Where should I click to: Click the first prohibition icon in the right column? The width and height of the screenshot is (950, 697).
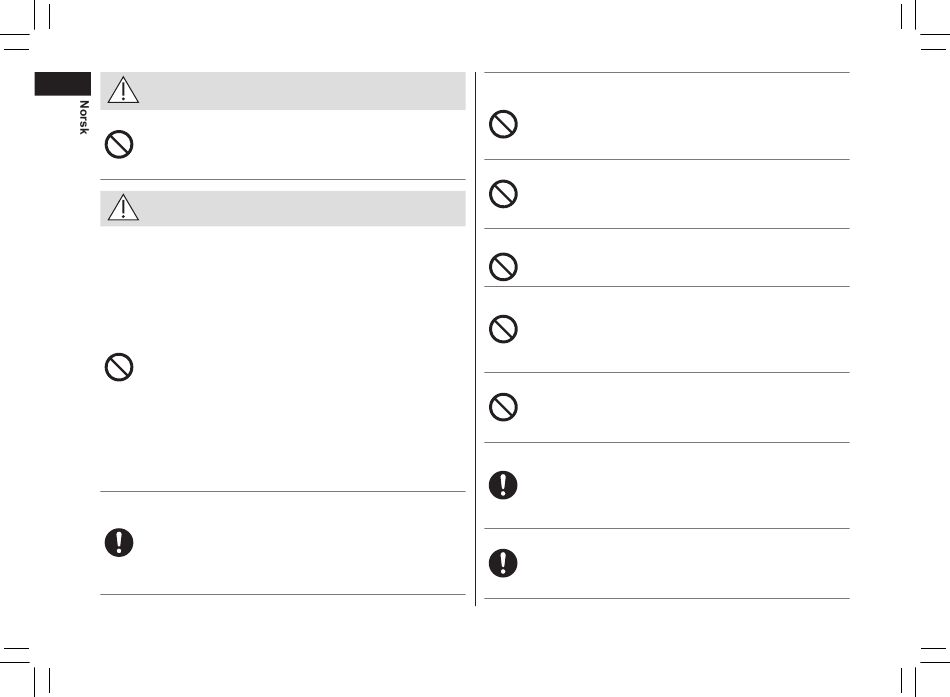pyautogui.click(x=503, y=124)
